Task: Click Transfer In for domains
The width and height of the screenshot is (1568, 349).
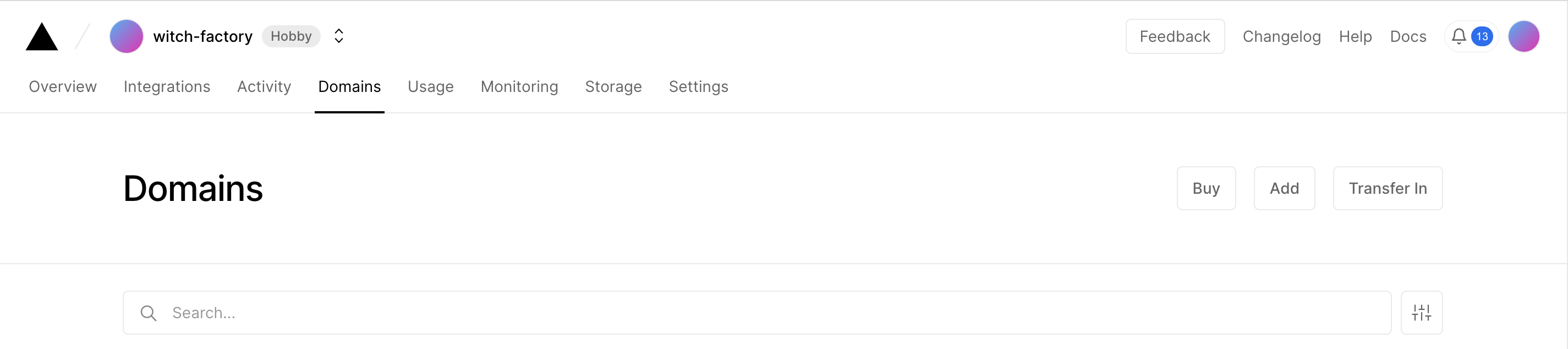Action: pos(1388,188)
